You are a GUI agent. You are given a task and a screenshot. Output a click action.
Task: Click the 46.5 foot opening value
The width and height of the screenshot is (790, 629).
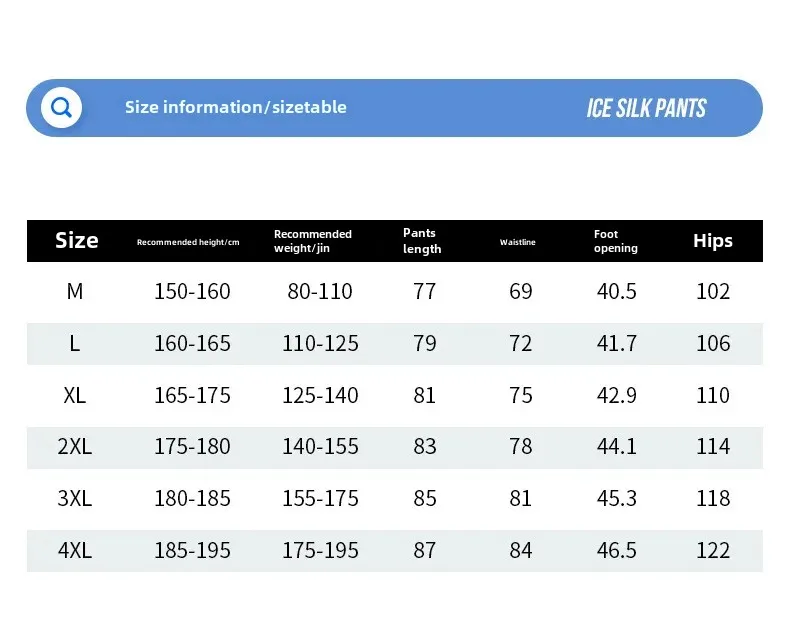617,550
